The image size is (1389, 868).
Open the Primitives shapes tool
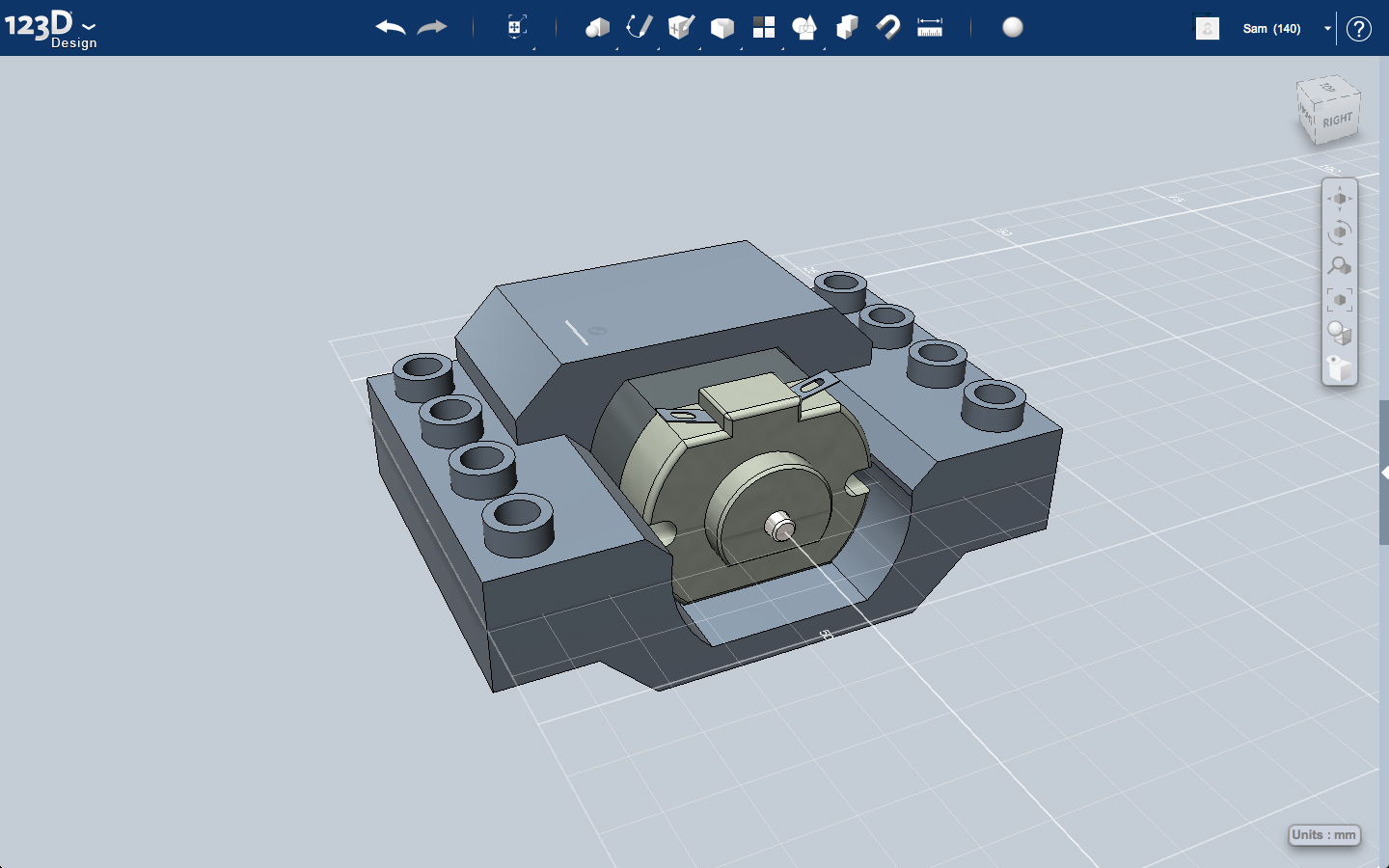[x=598, y=28]
